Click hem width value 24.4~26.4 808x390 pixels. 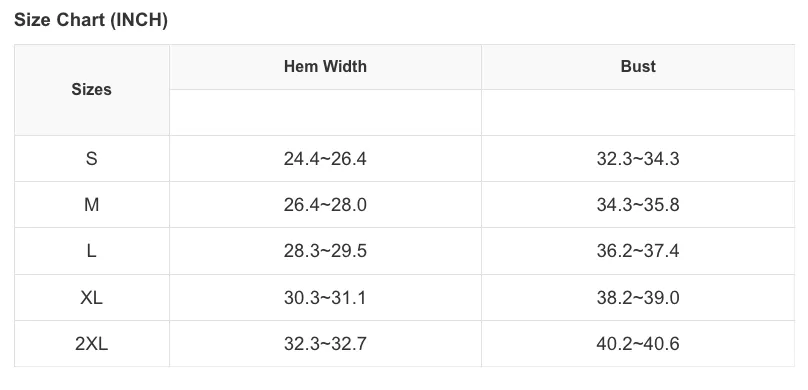325,159
